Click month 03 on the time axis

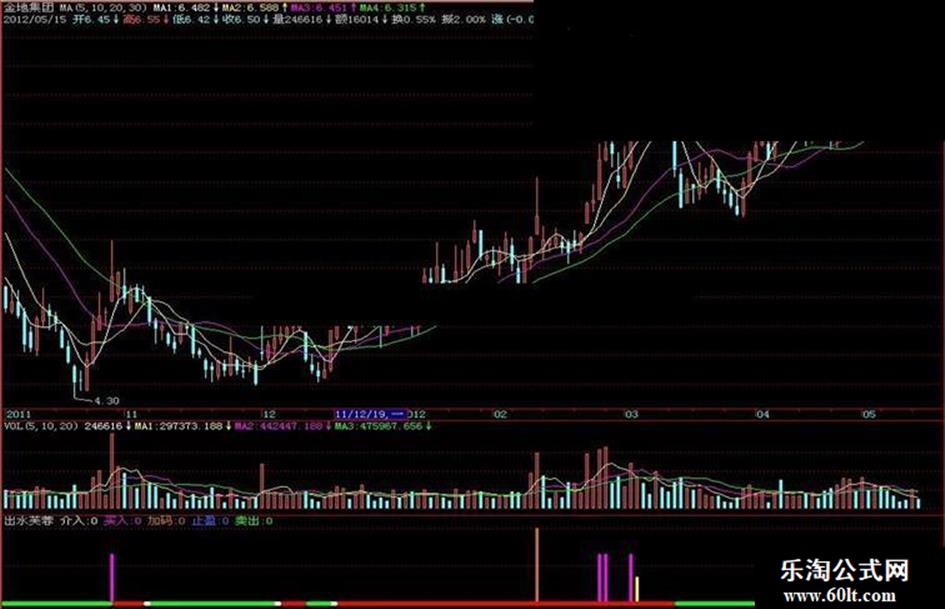click(631, 415)
